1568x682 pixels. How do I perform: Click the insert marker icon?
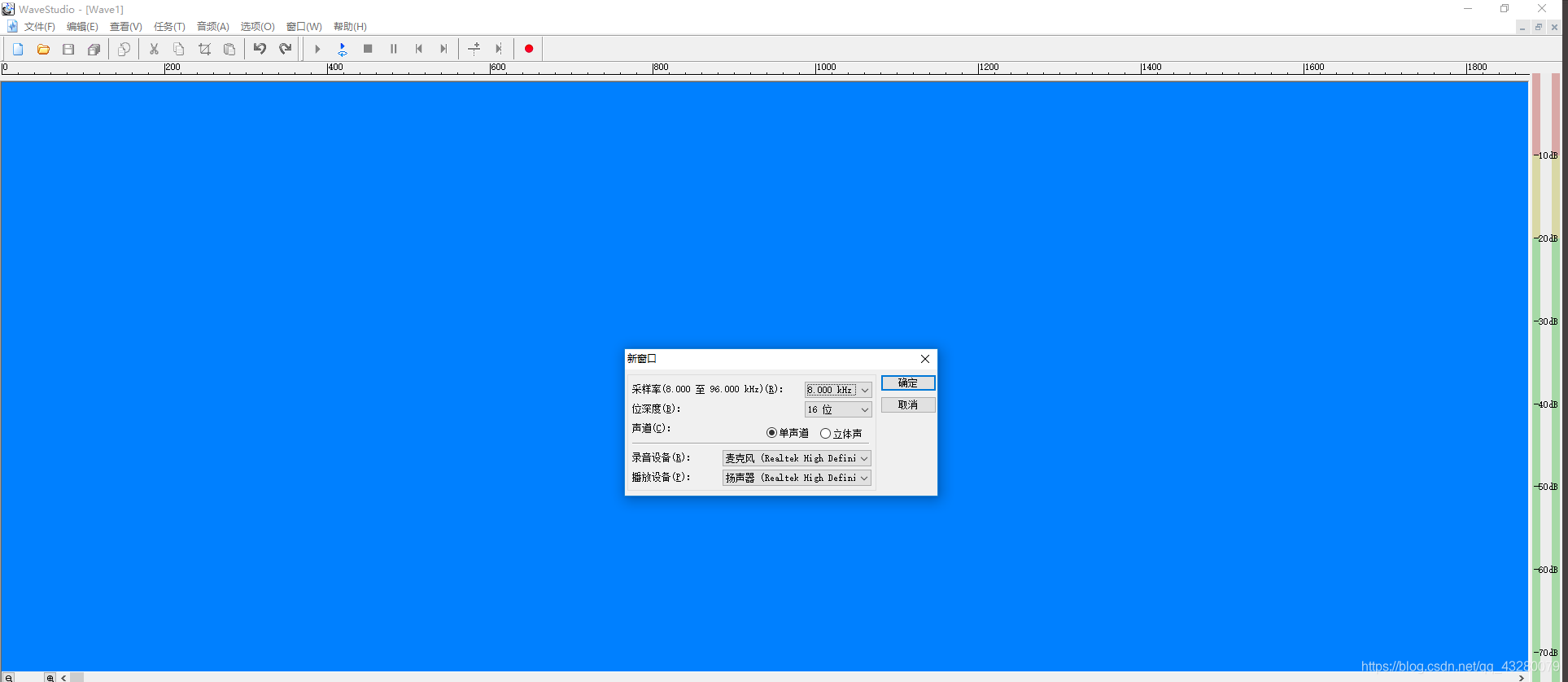pos(474,49)
